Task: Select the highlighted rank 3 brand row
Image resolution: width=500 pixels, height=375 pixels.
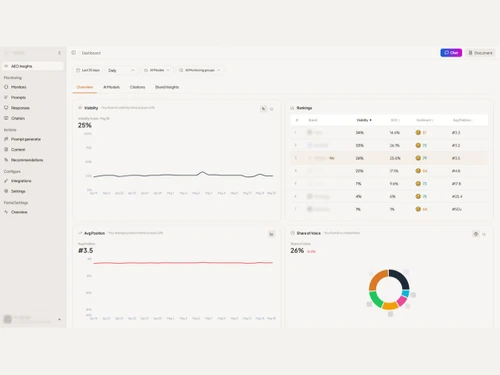Action: click(x=389, y=158)
